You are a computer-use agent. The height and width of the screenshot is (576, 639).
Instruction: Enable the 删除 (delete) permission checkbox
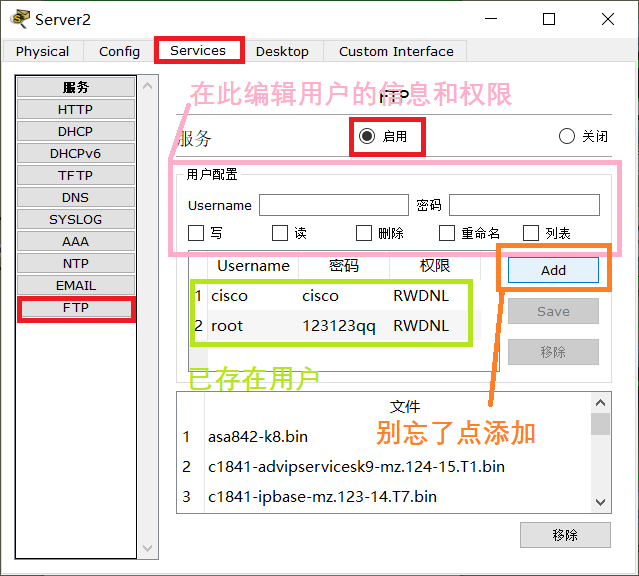click(x=364, y=233)
